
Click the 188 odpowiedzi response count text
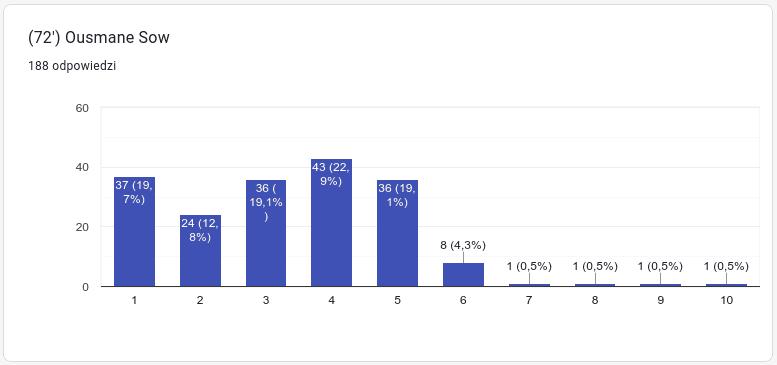72,66
